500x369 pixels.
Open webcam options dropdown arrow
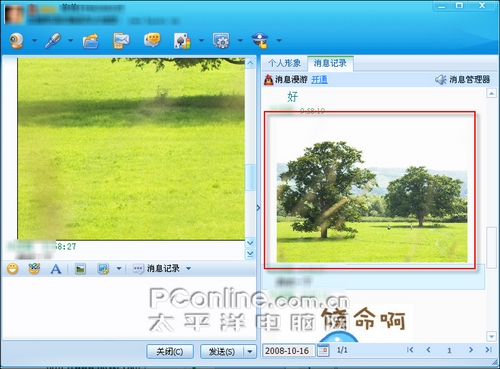pos(34,41)
